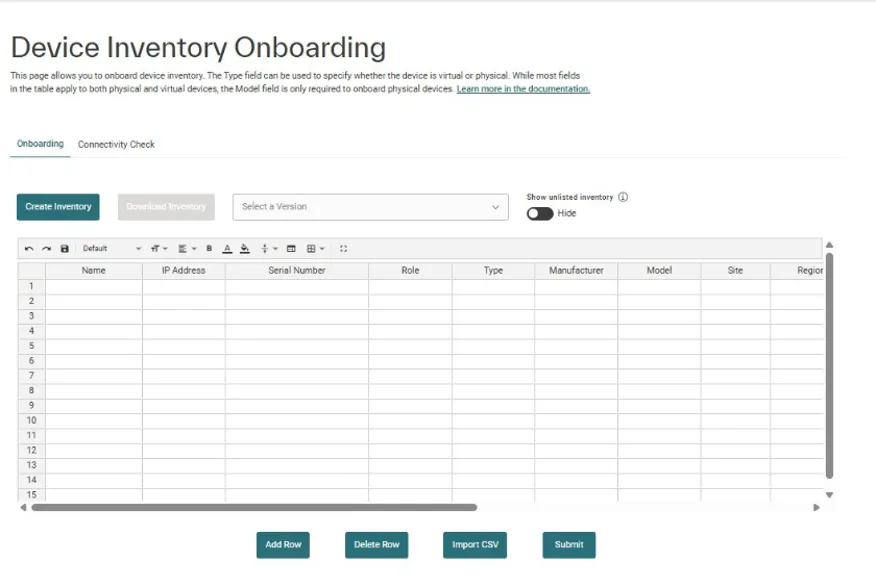Select the Site column header
876x587 pixels.
point(735,270)
